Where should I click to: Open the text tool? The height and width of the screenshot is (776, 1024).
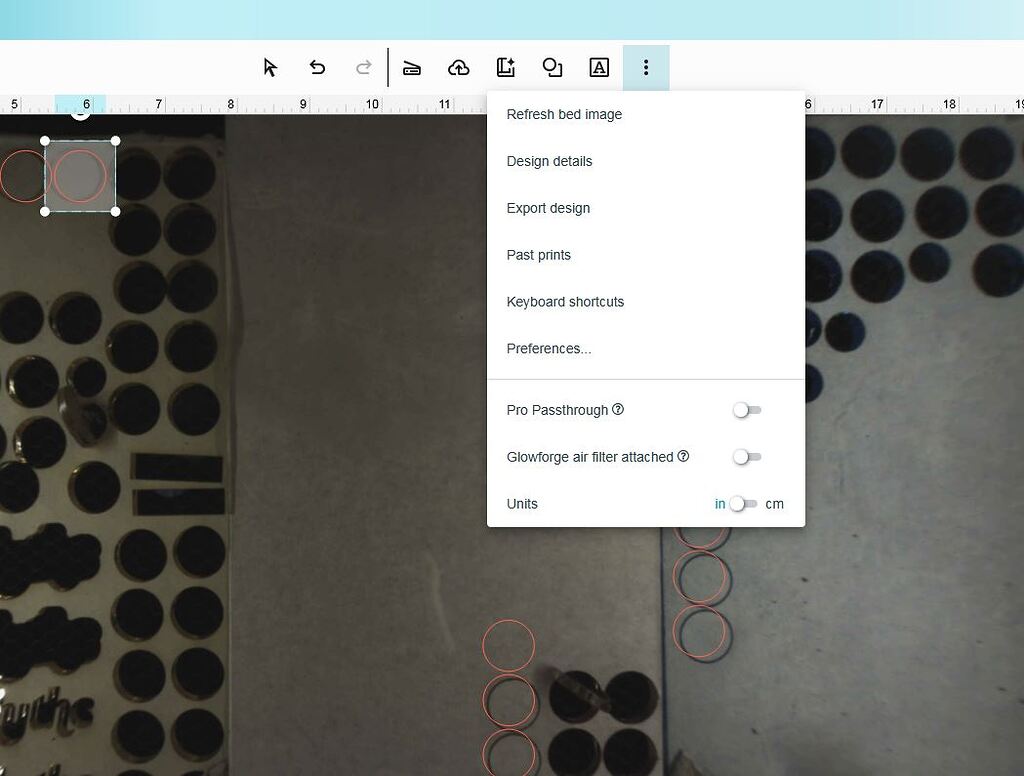(x=599, y=67)
